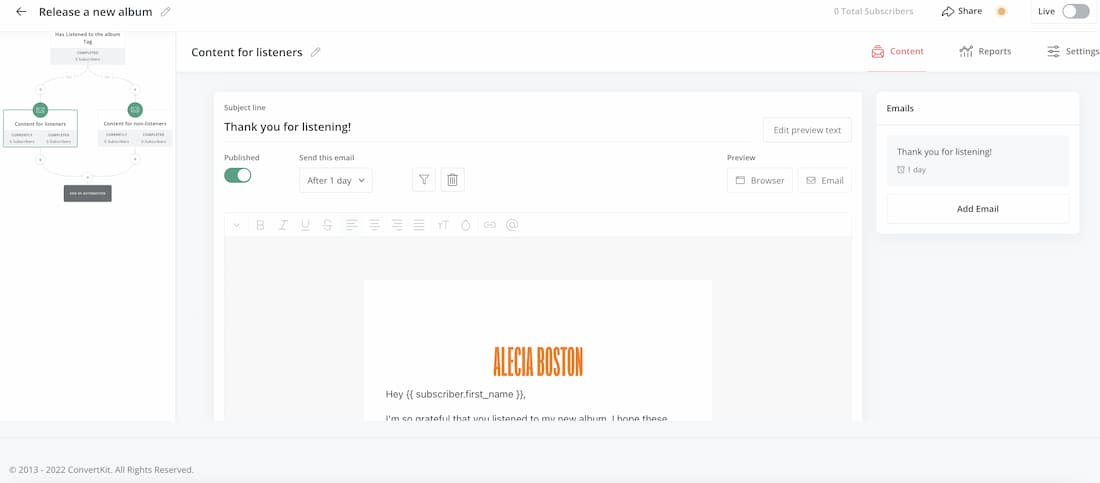Click the '0 Total Subscribers' text

pyautogui.click(x=873, y=11)
